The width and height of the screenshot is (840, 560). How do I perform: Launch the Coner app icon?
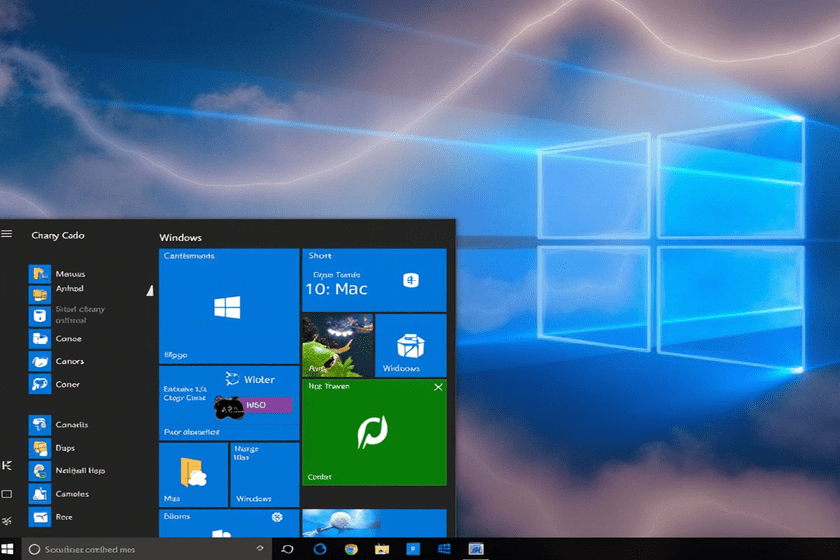pyautogui.click(x=40, y=384)
